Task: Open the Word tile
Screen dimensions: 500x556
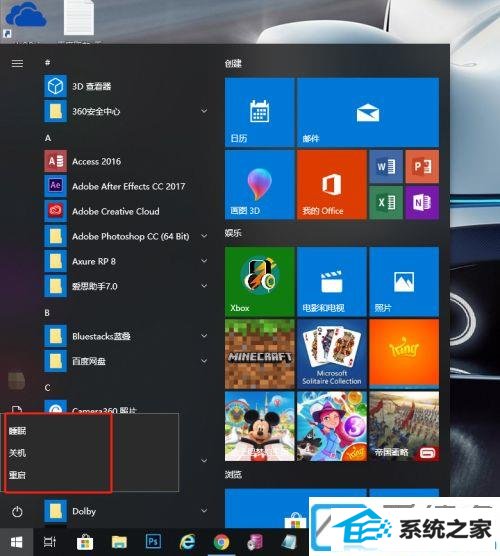Action: pos(386,166)
